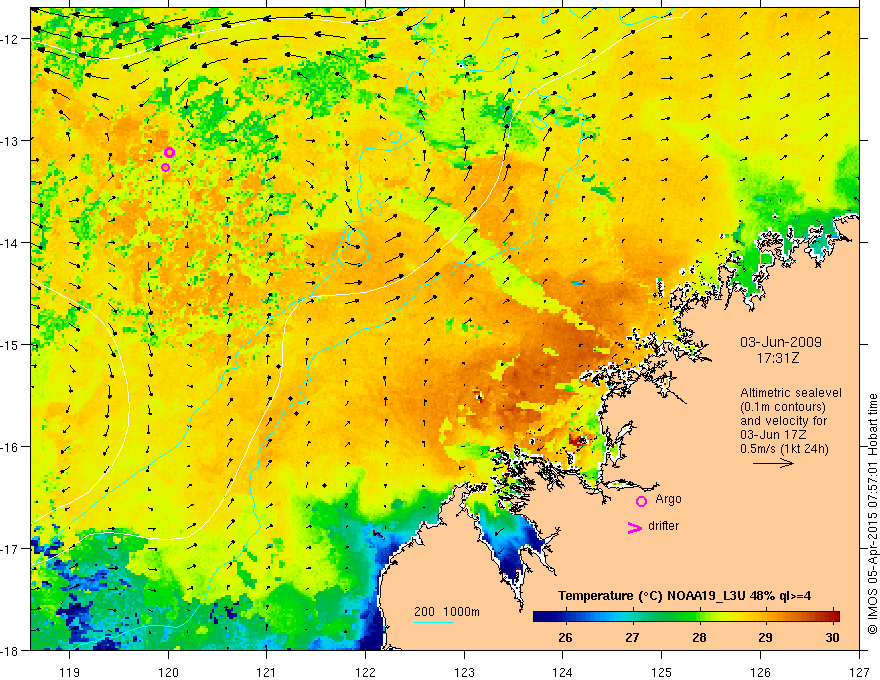
Task: Click the '-13' latitude axis label
Action: 11,141
